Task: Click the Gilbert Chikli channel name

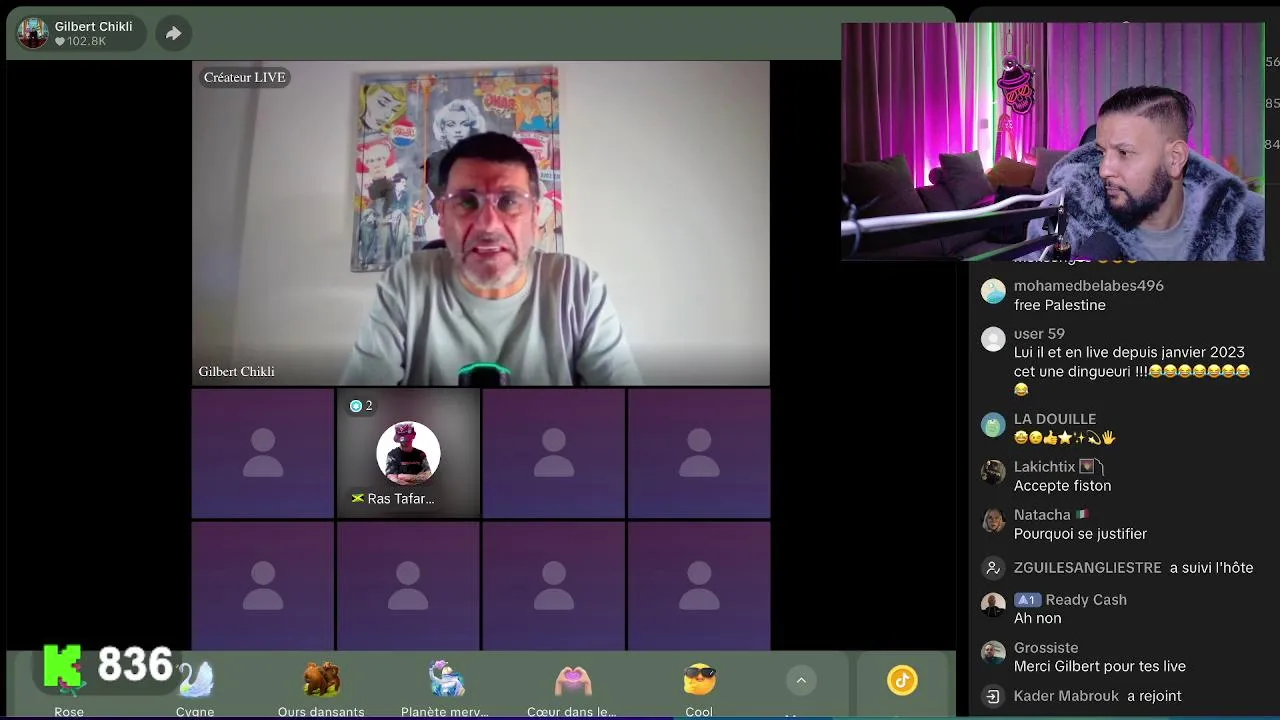Action: pos(93,27)
